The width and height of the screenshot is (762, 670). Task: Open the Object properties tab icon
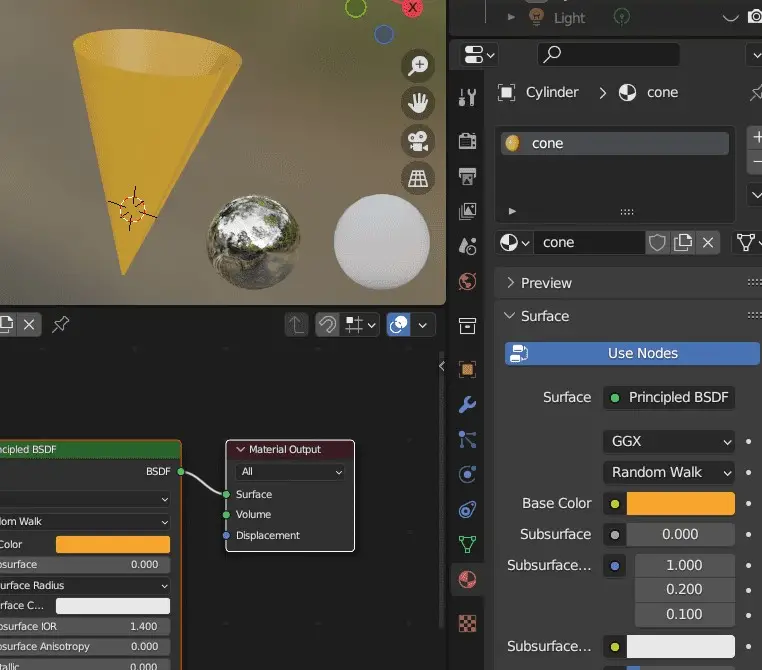click(467, 369)
